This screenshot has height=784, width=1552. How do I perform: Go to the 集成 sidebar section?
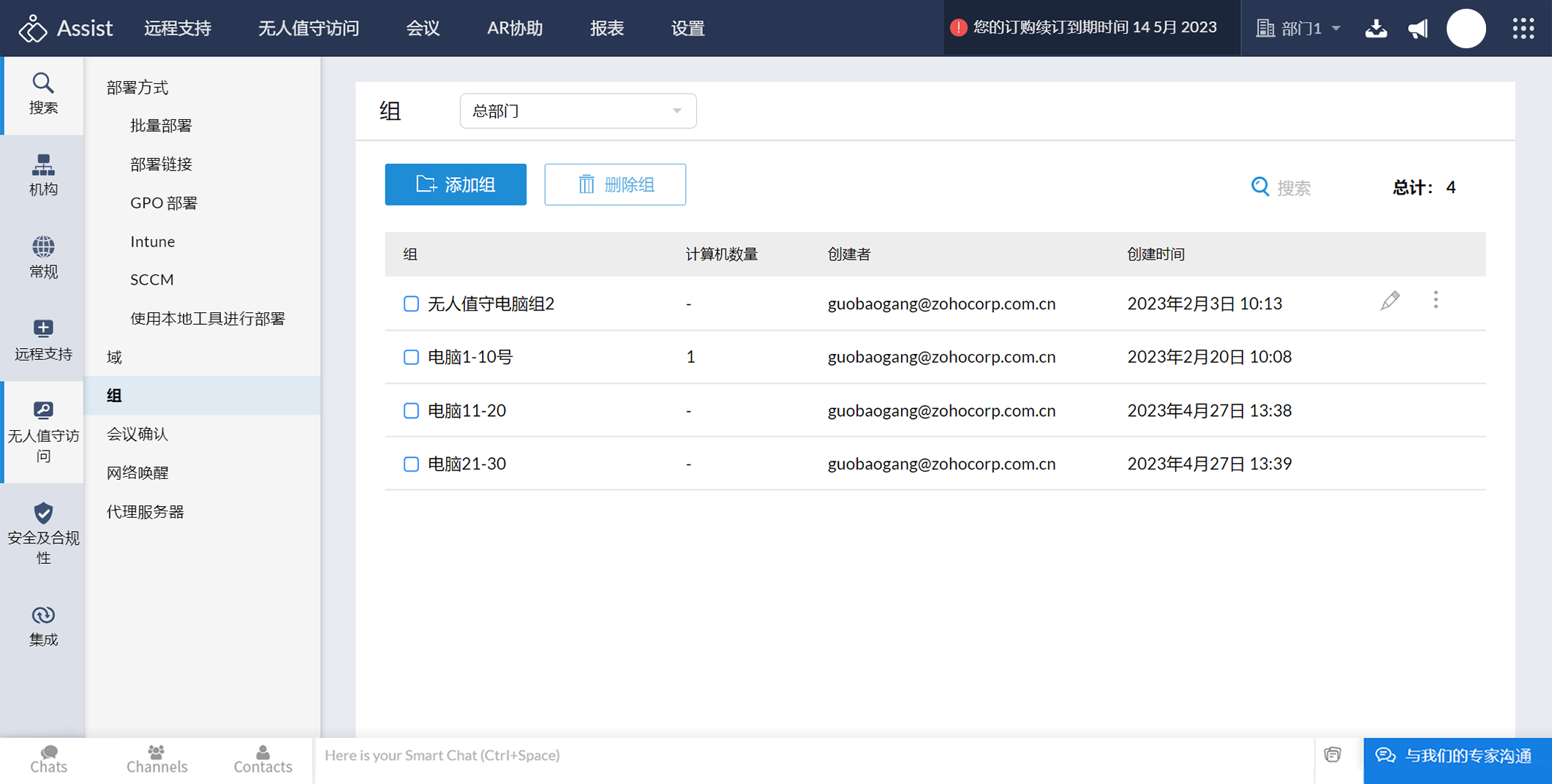(43, 626)
